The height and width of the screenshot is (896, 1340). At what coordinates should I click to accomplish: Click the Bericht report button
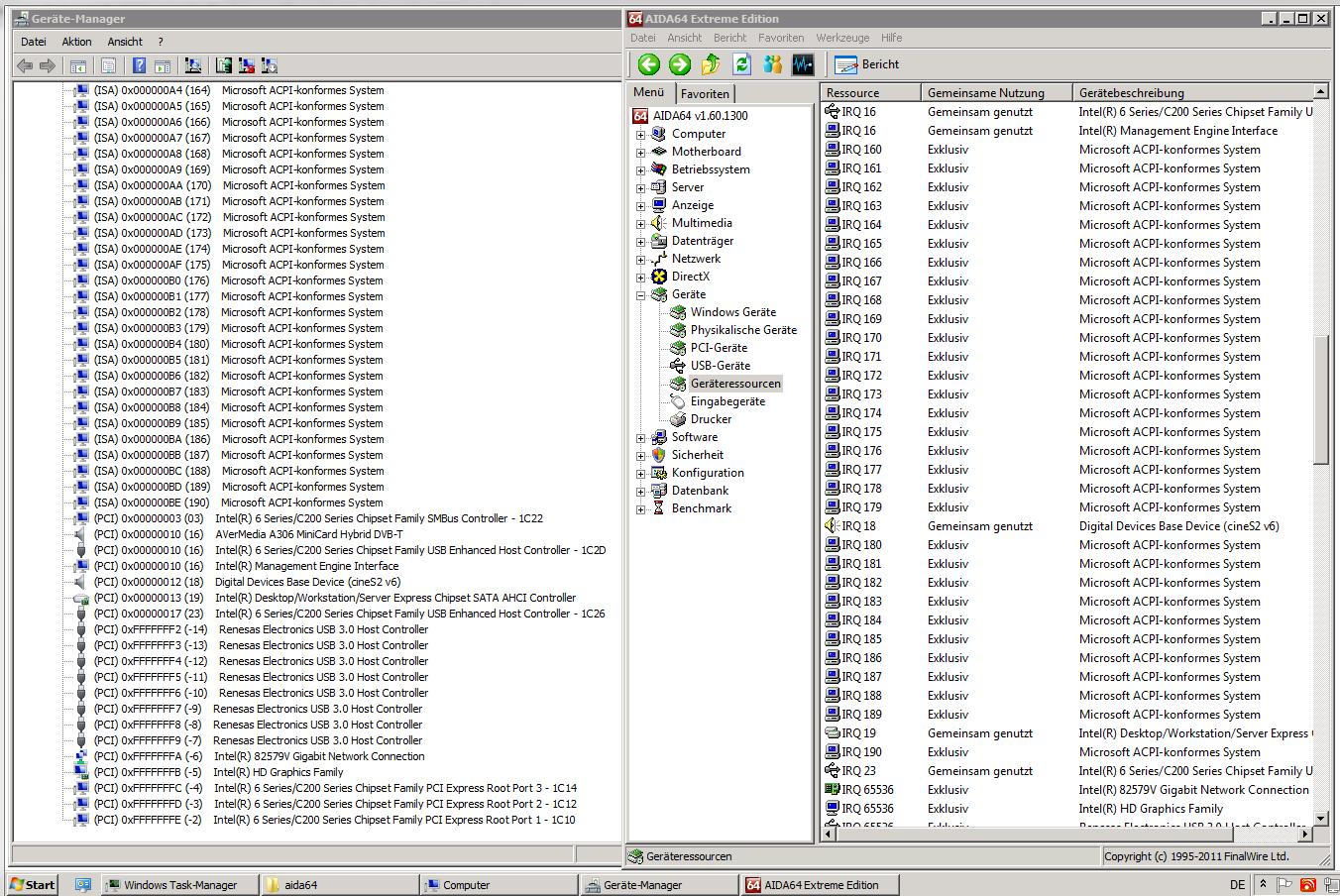coord(867,64)
